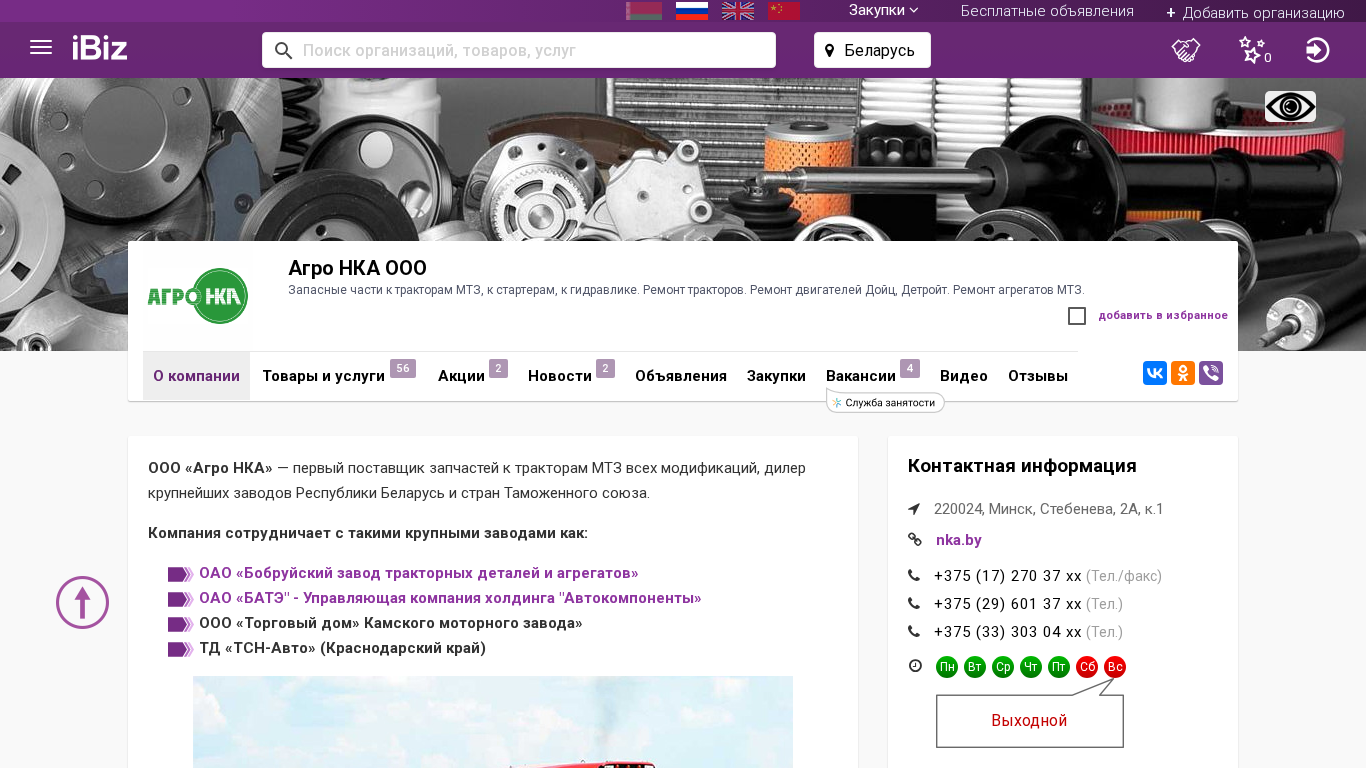Select Monday (Пн) schedule circle

click(x=947, y=667)
